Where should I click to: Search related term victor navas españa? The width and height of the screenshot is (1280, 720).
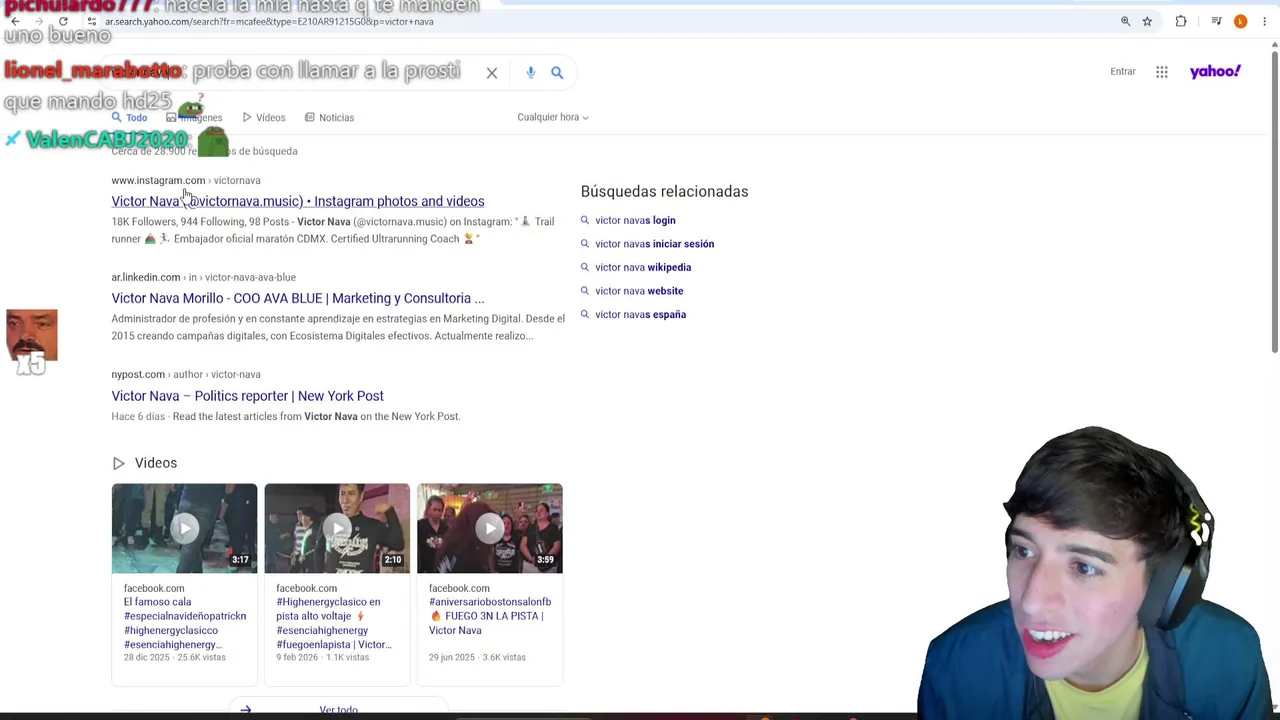(x=640, y=314)
